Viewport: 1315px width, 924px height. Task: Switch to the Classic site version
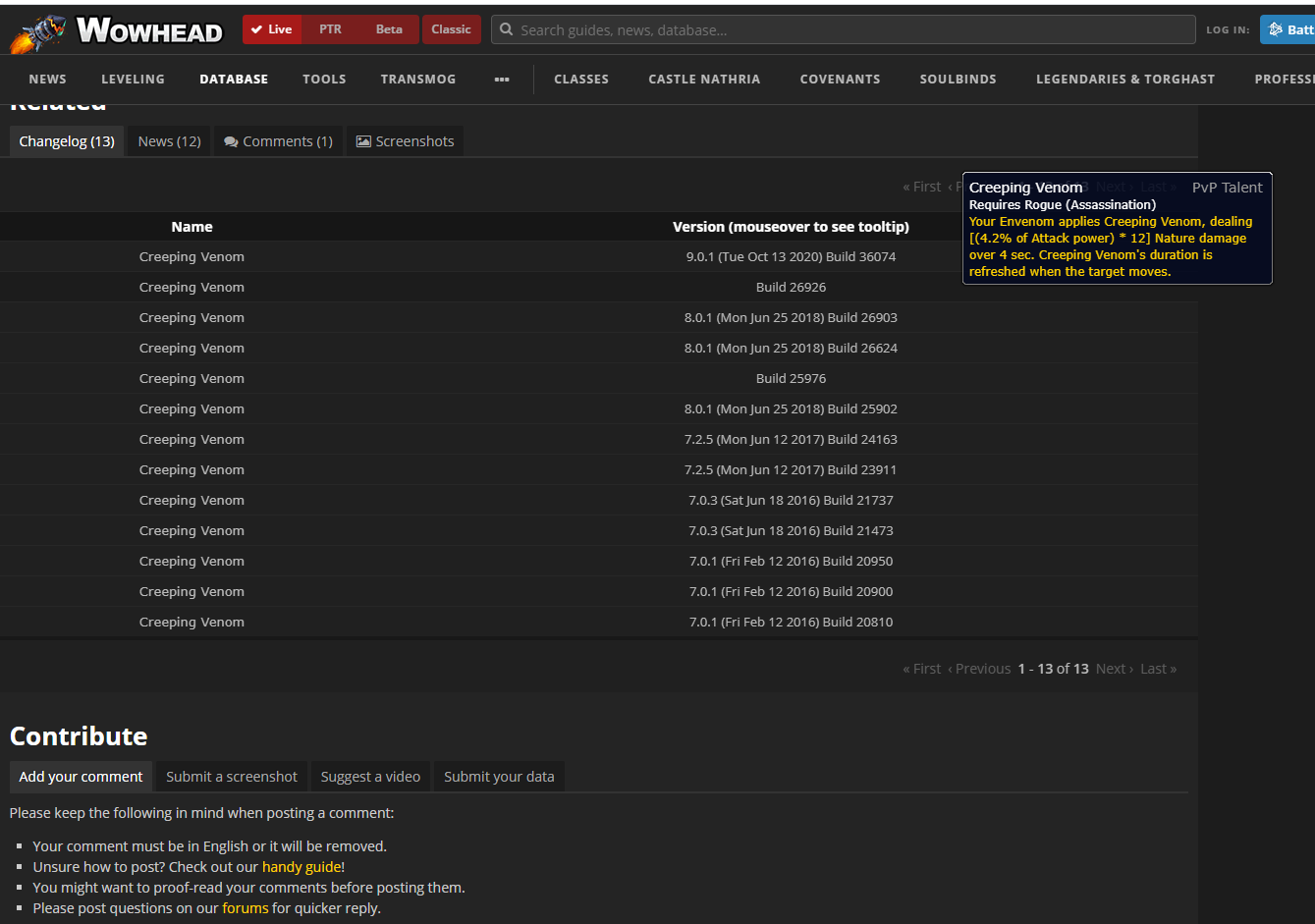click(451, 29)
